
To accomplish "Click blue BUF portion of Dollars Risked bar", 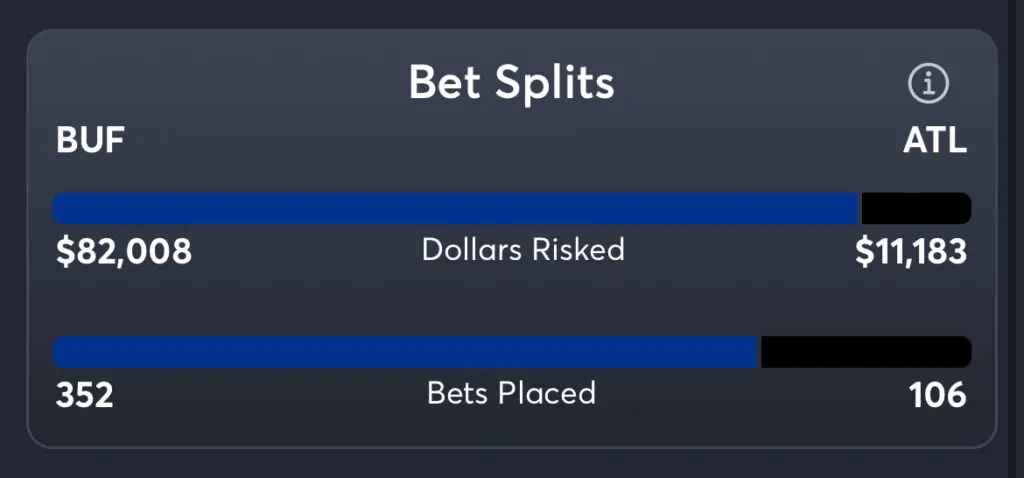I will (x=455, y=208).
